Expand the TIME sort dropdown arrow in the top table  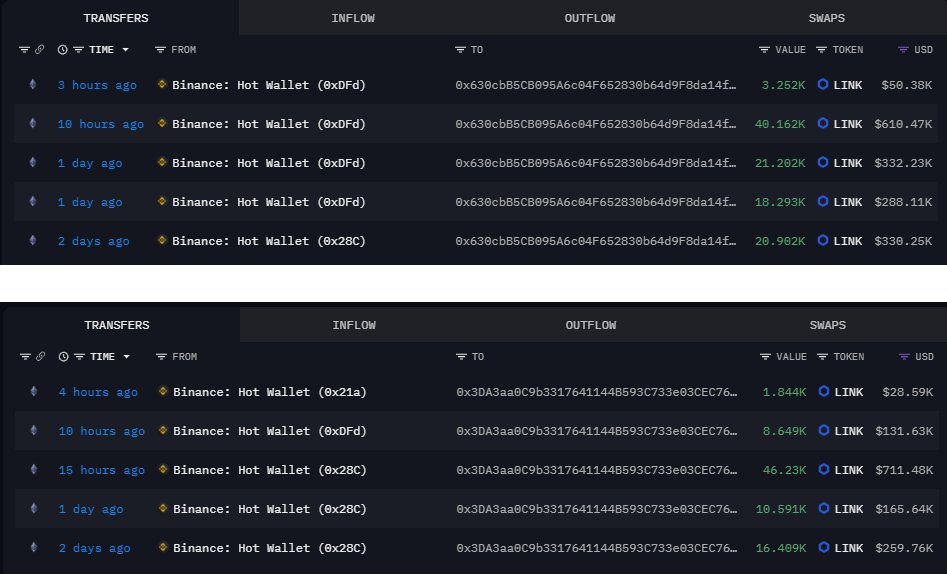pos(125,49)
